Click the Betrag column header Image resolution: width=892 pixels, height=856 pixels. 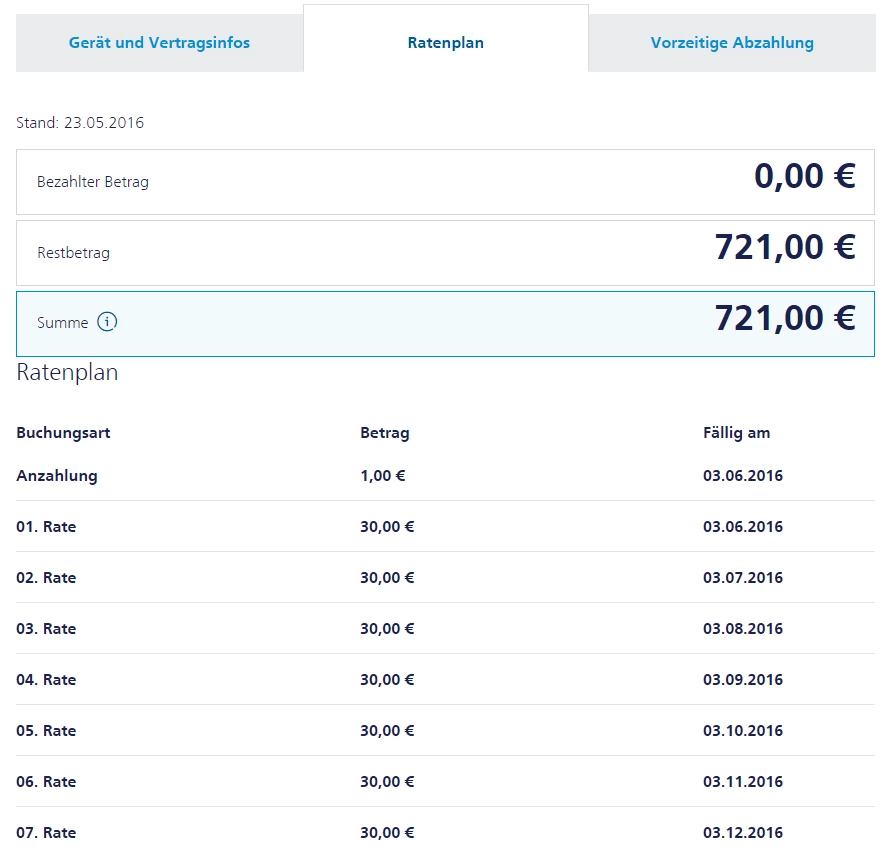[x=385, y=433]
